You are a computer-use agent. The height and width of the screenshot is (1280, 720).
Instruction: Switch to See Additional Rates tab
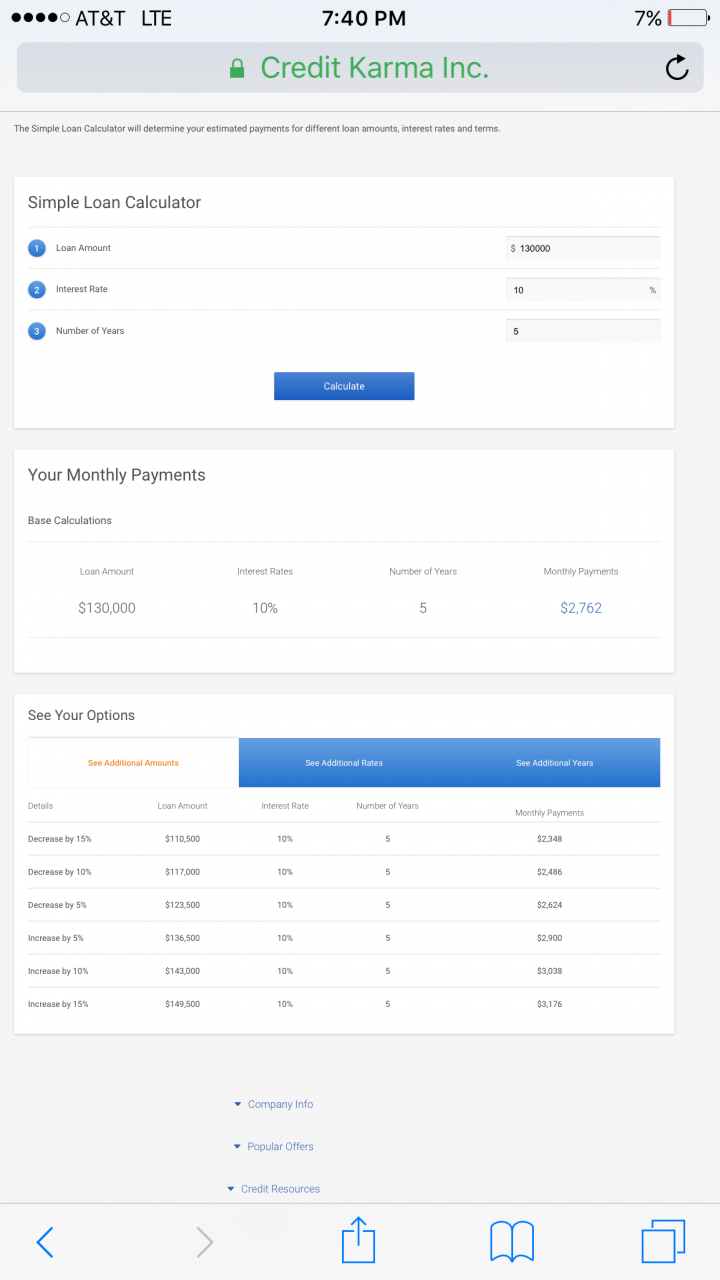344,763
